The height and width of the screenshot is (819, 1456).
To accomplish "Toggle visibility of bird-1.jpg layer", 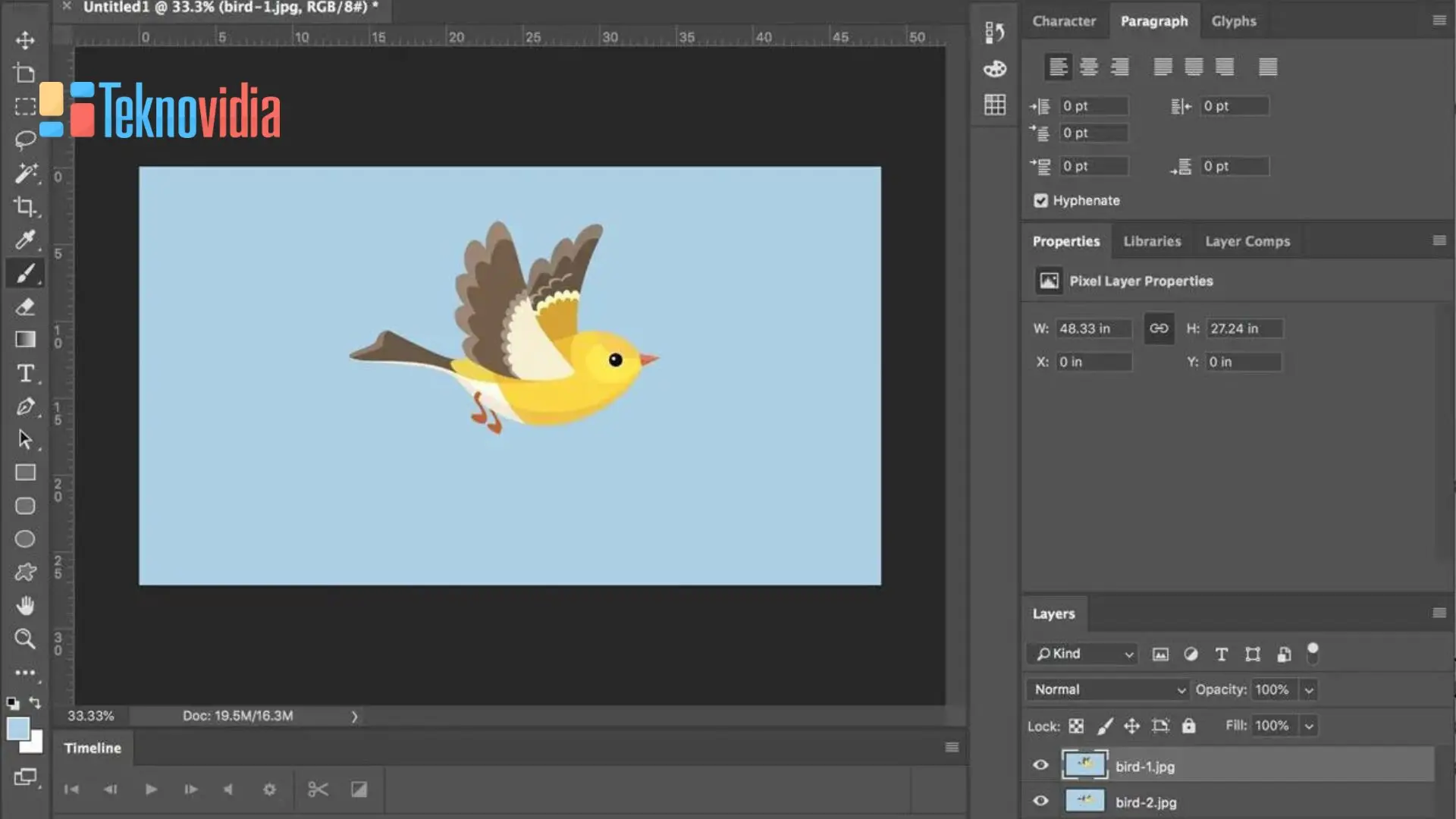I will coord(1040,765).
